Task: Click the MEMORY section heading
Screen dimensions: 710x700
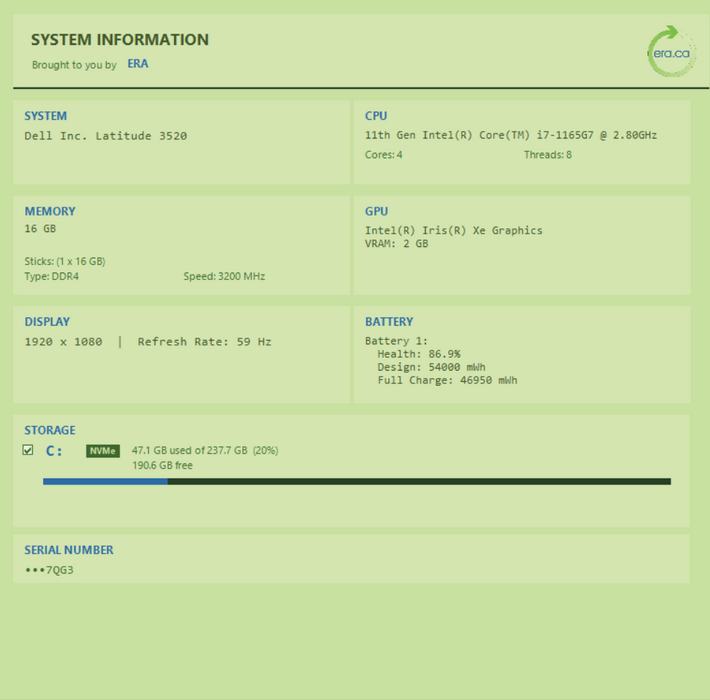Action: 50,211
